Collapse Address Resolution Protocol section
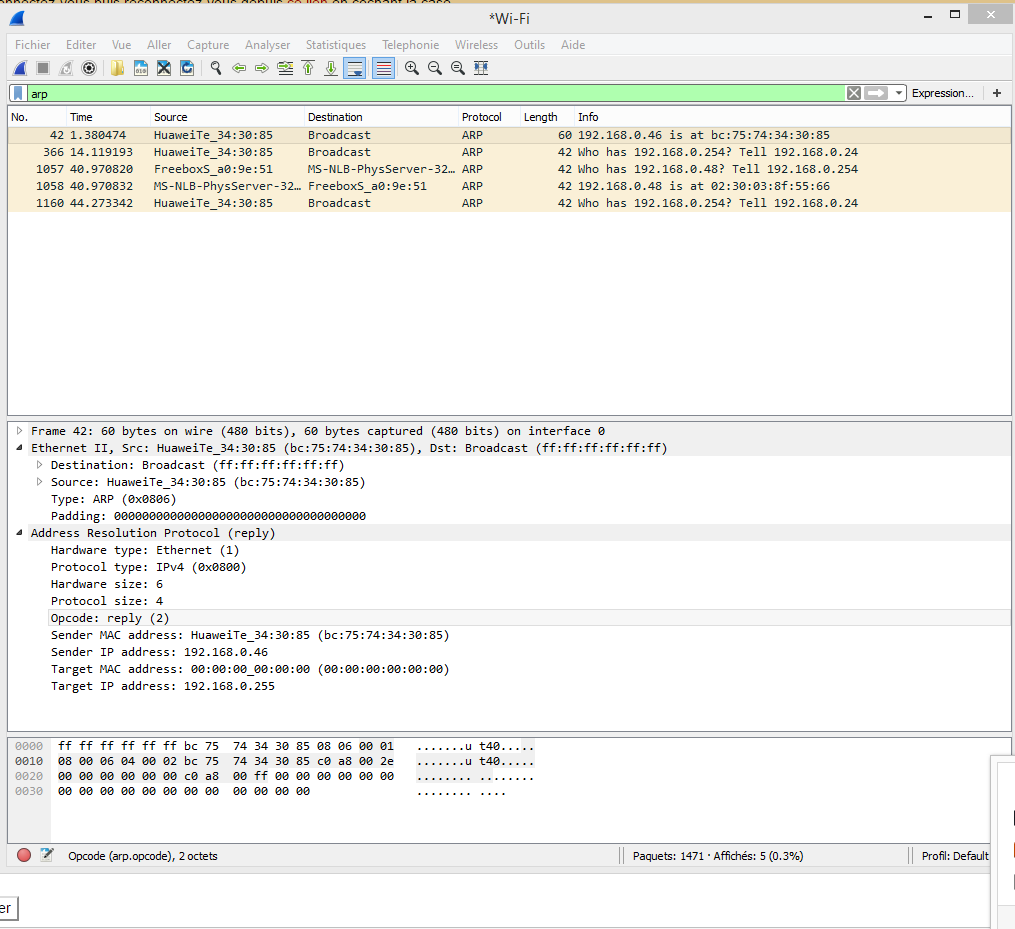The height and width of the screenshot is (929, 1015). click(x=19, y=533)
